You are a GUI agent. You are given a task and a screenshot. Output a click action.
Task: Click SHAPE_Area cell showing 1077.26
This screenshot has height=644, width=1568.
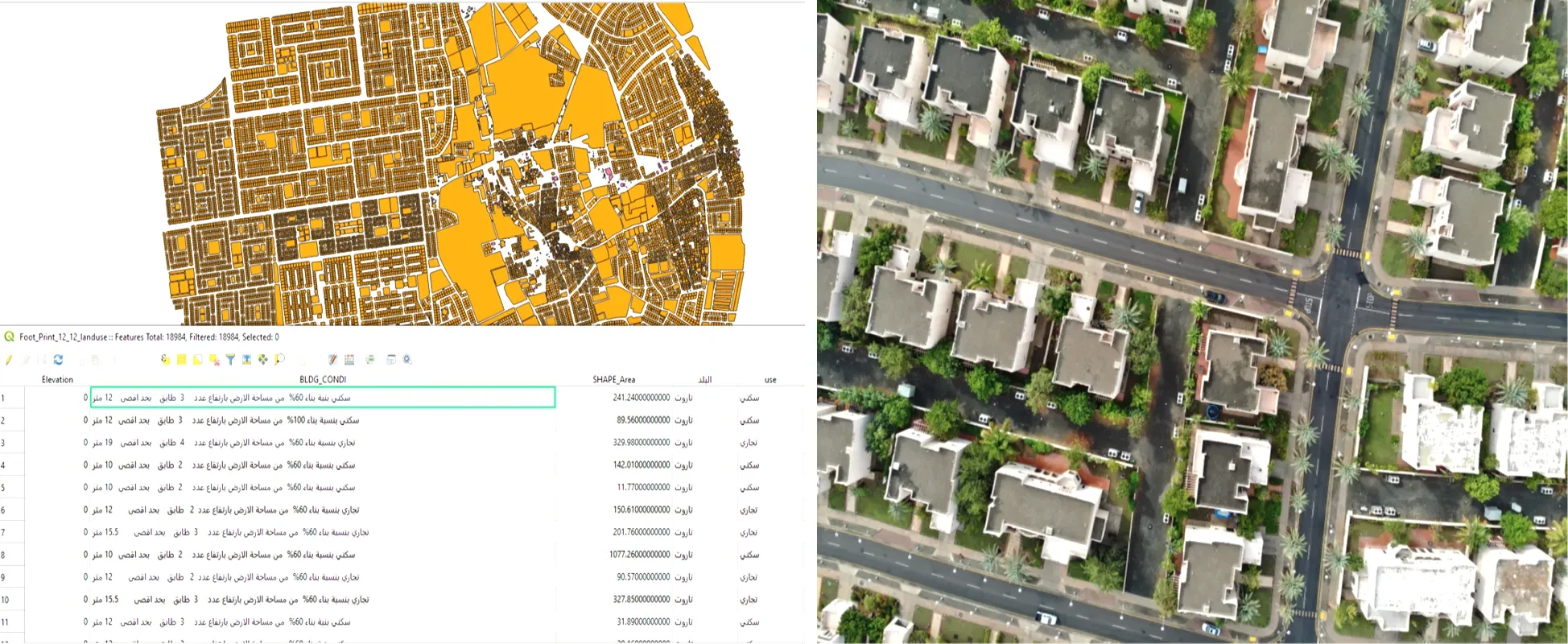(640, 555)
